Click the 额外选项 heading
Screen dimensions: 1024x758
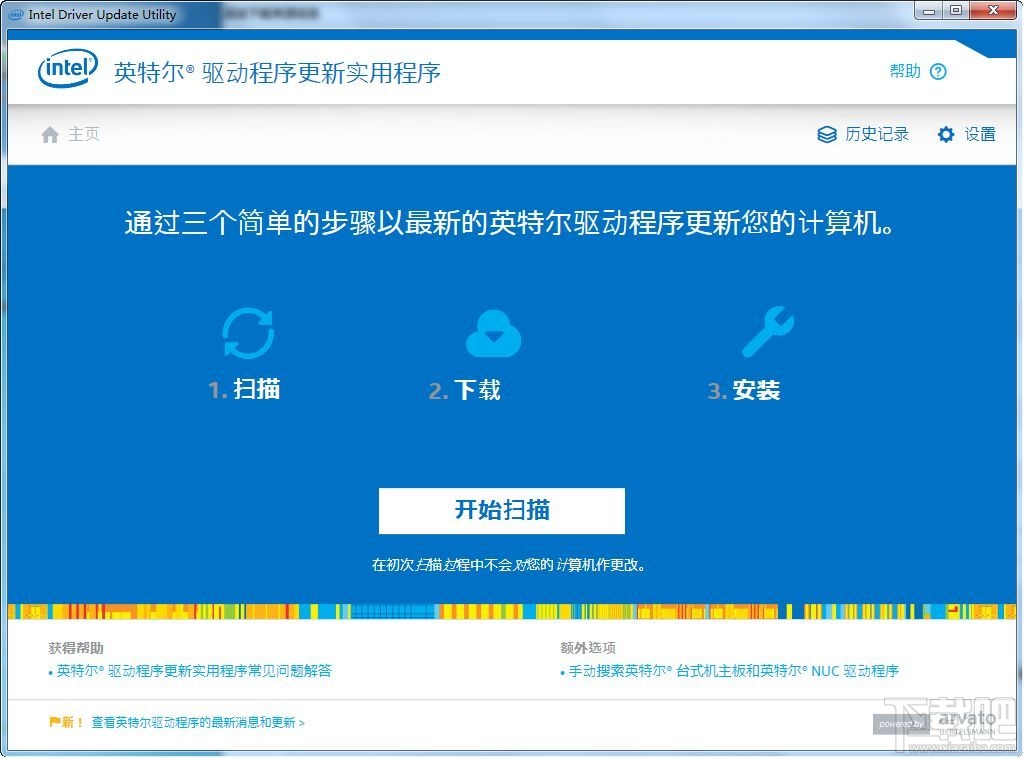coord(588,648)
